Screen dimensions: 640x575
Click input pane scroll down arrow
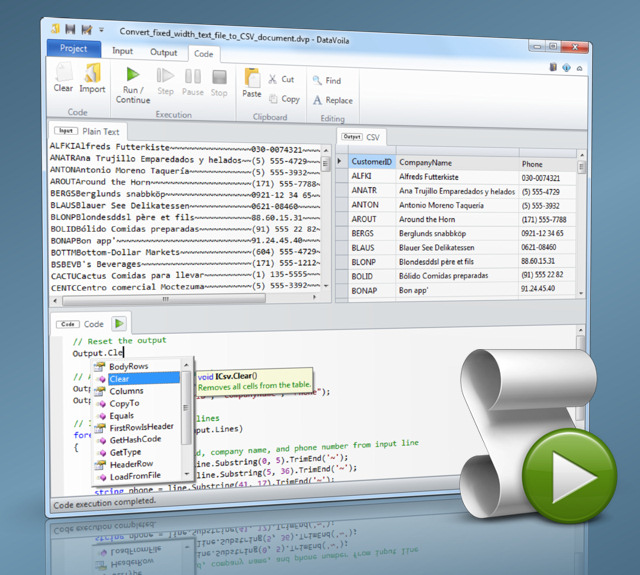pyautogui.click(x=326, y=286)
